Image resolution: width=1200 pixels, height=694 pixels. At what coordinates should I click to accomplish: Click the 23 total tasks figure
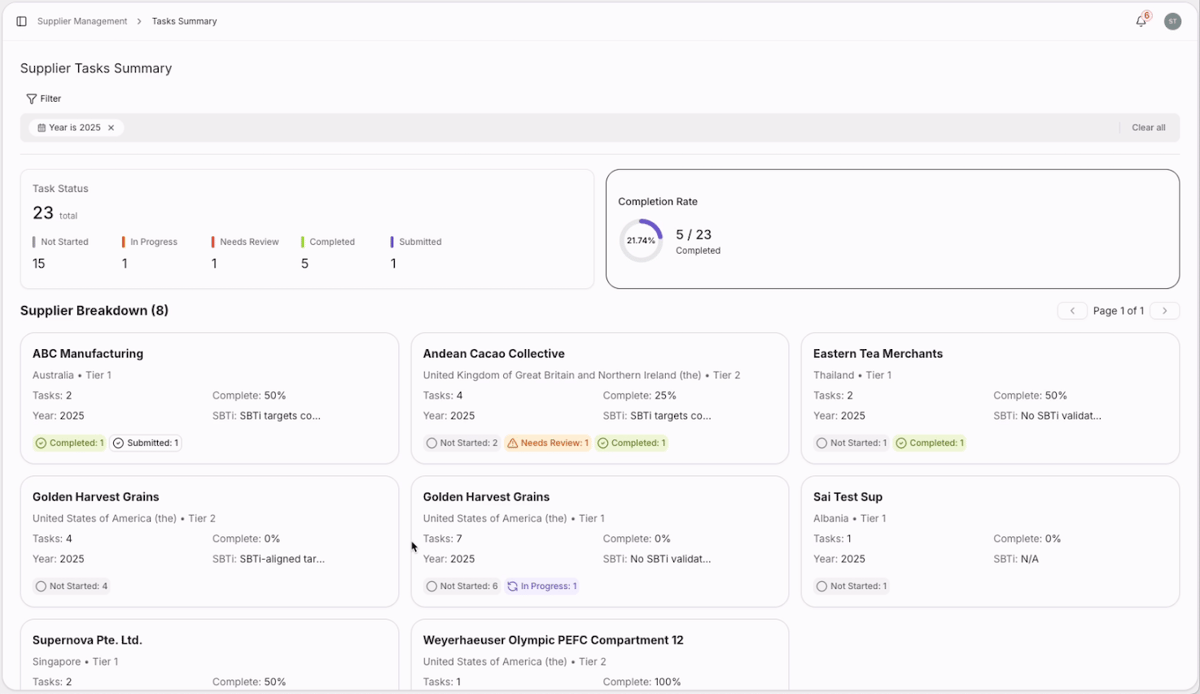pyautogui.click(x=43, y=213)
